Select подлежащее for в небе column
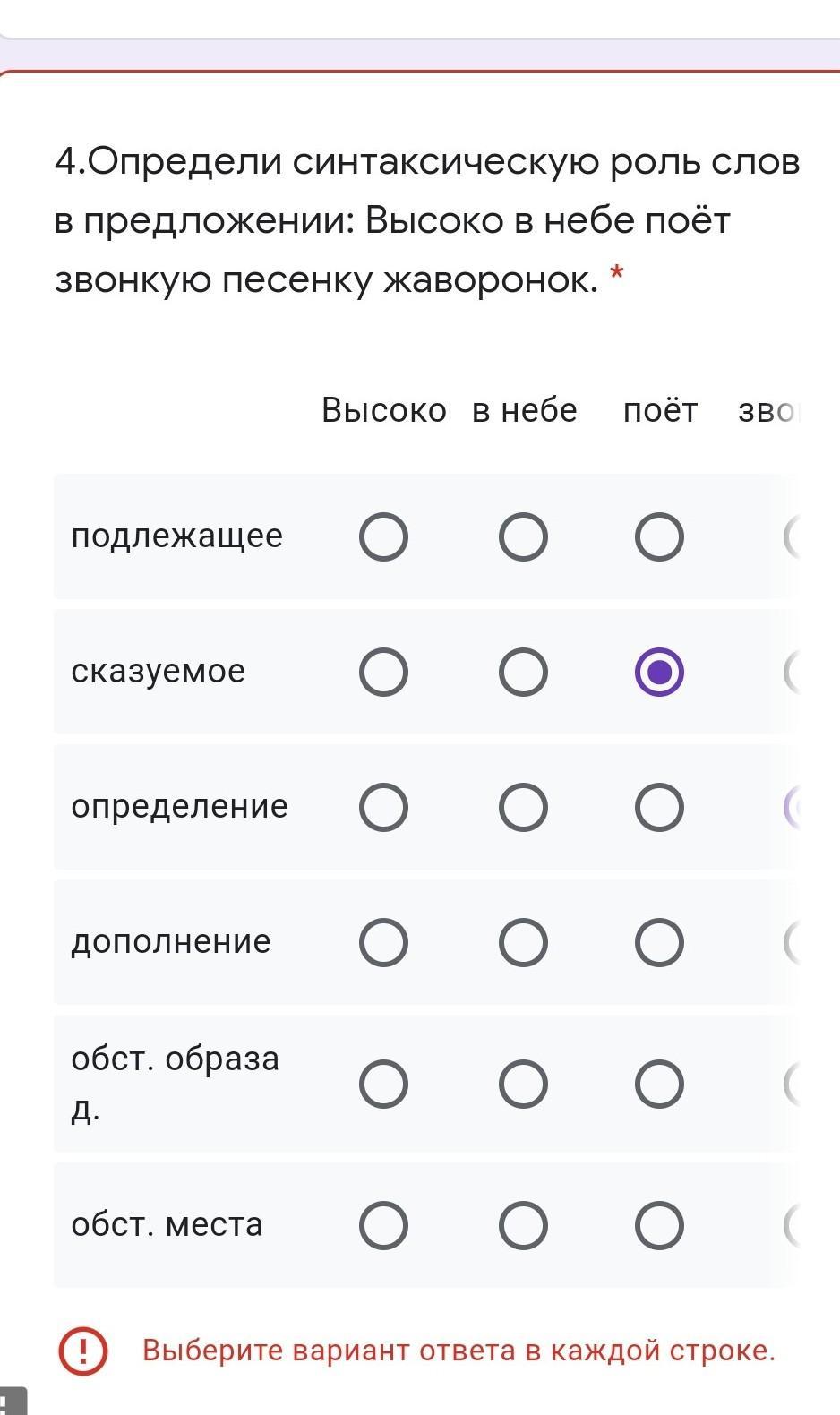Viewport: 840px width, 1415px height. coord(523,537)
